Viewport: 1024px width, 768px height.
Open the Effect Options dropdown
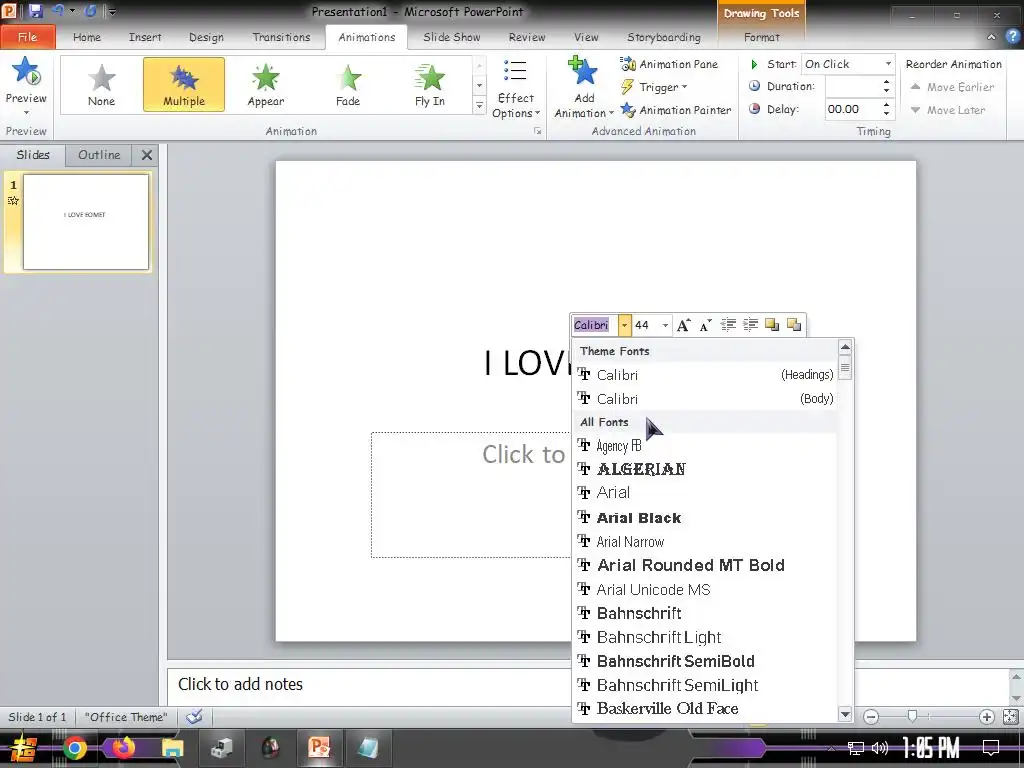click(x=516, y=89)
